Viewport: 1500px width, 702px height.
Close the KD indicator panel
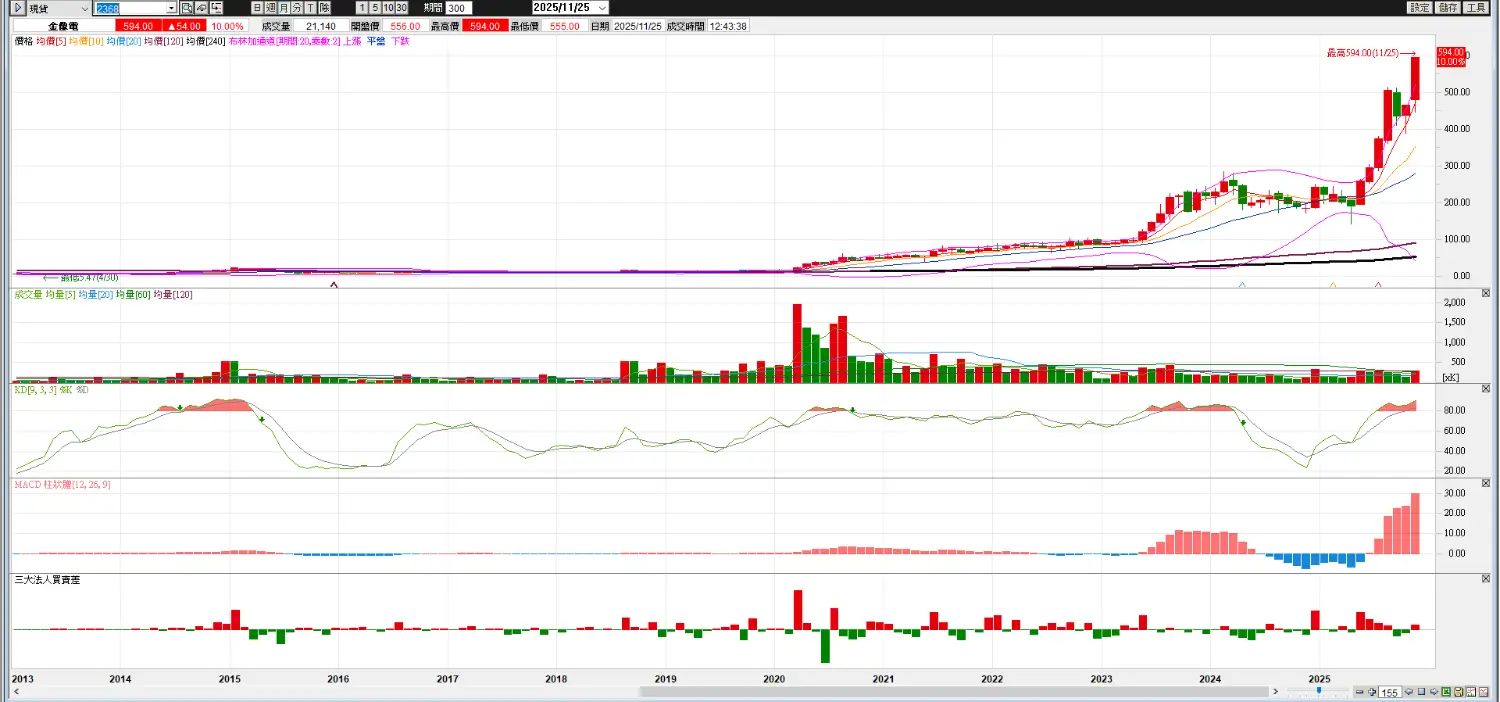[1484, 388]
